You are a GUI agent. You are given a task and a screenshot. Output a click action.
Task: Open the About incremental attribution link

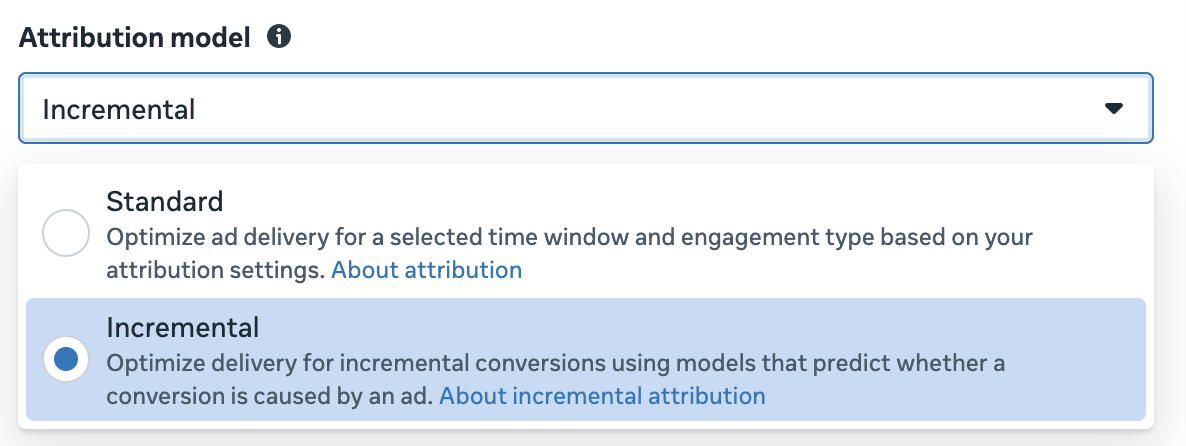[x=602, y=396]
